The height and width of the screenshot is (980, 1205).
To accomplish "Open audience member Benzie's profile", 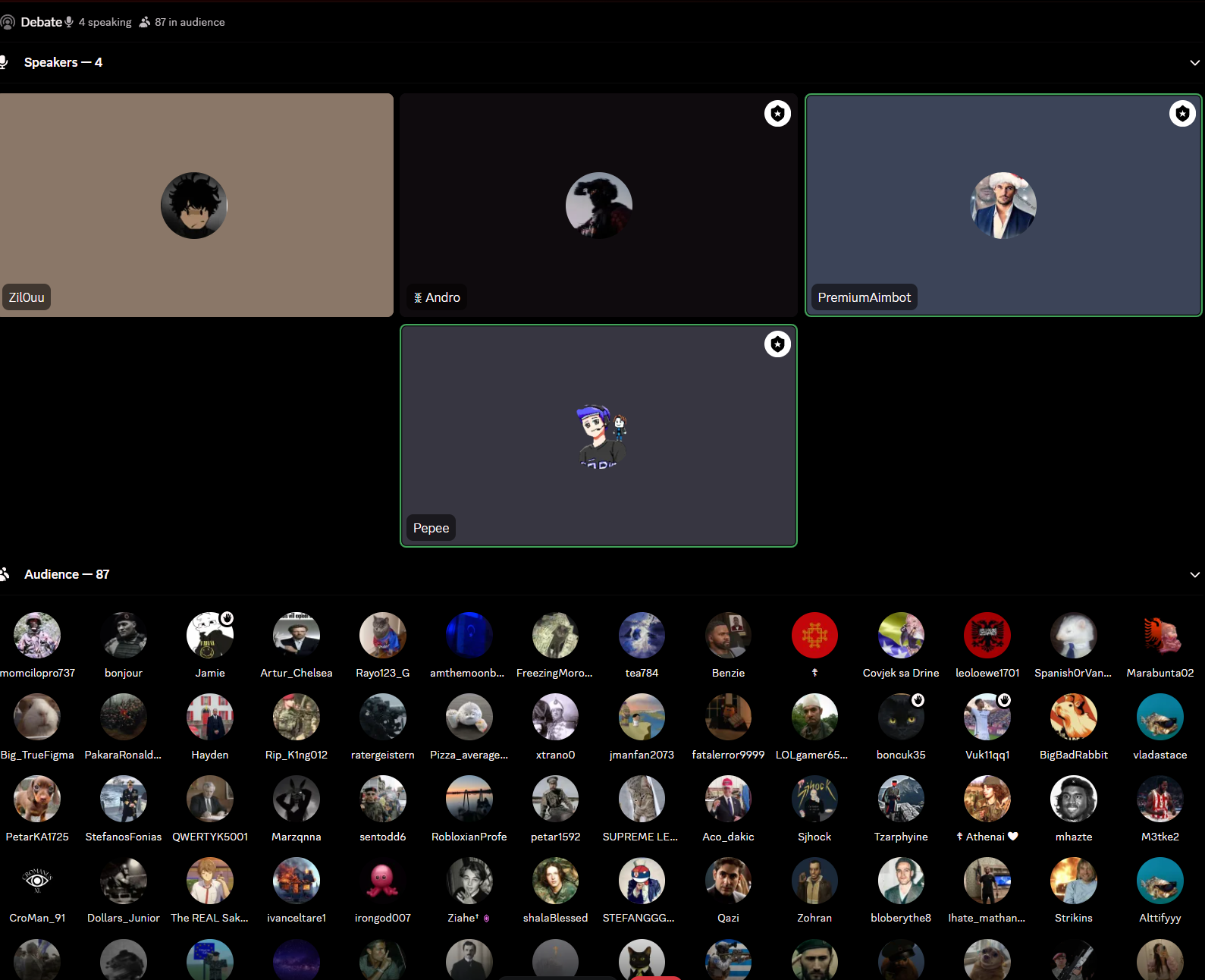I will (728, 636).
